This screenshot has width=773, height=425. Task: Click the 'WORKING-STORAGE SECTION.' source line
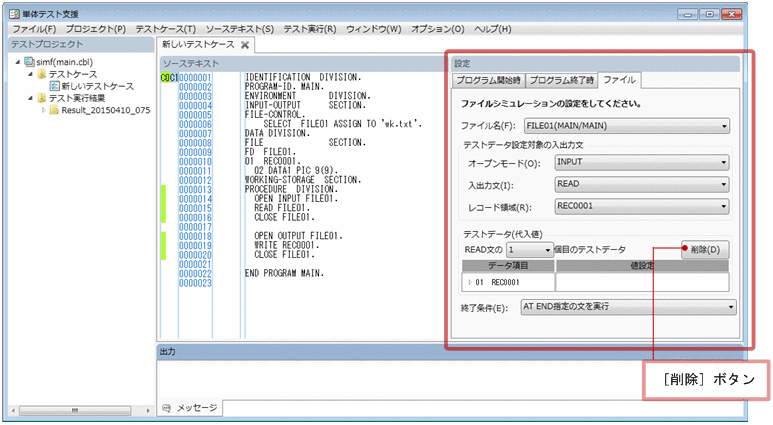[x=303, y=180]
